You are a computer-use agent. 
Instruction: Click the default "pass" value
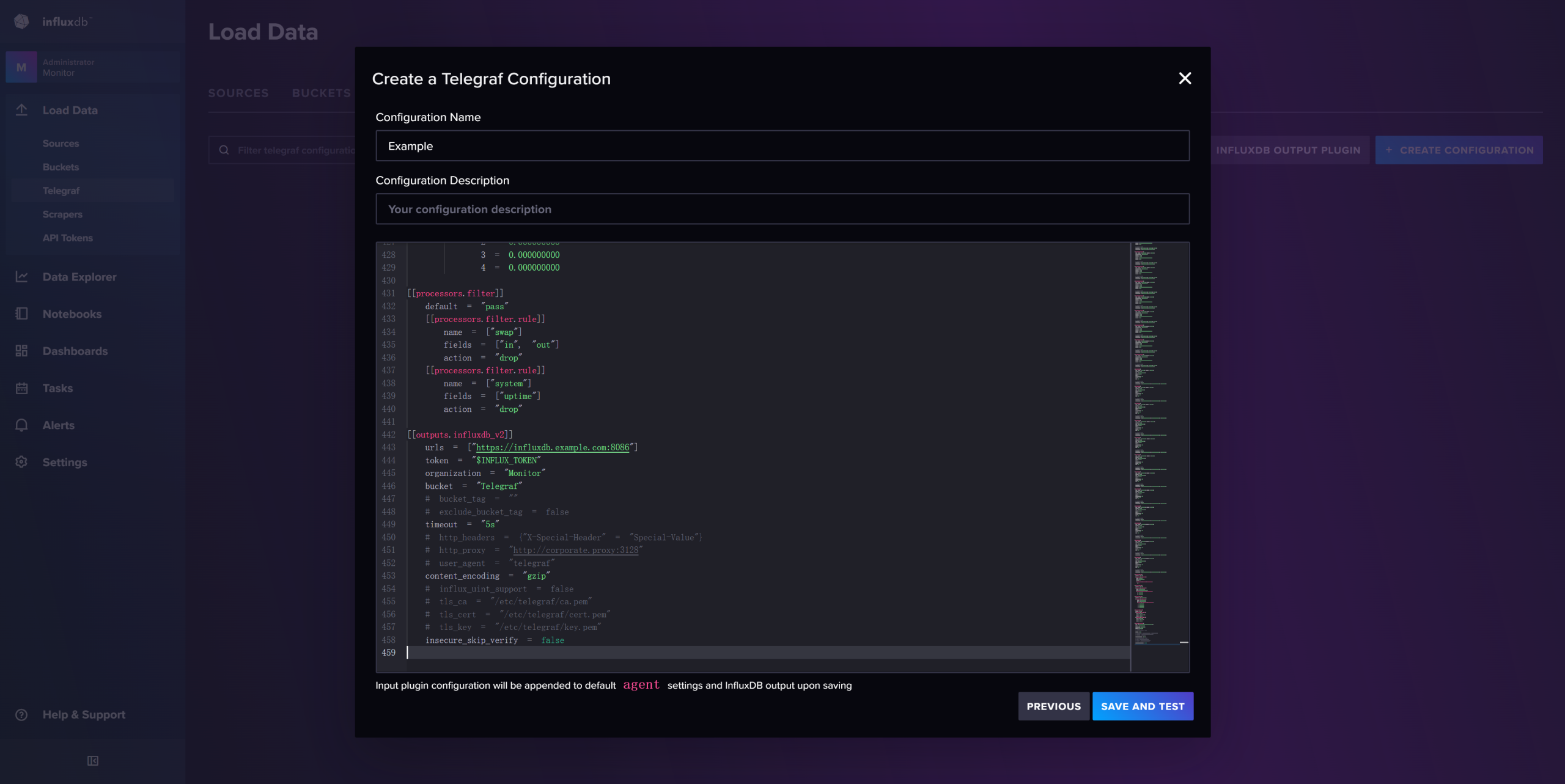coord(495,306)
